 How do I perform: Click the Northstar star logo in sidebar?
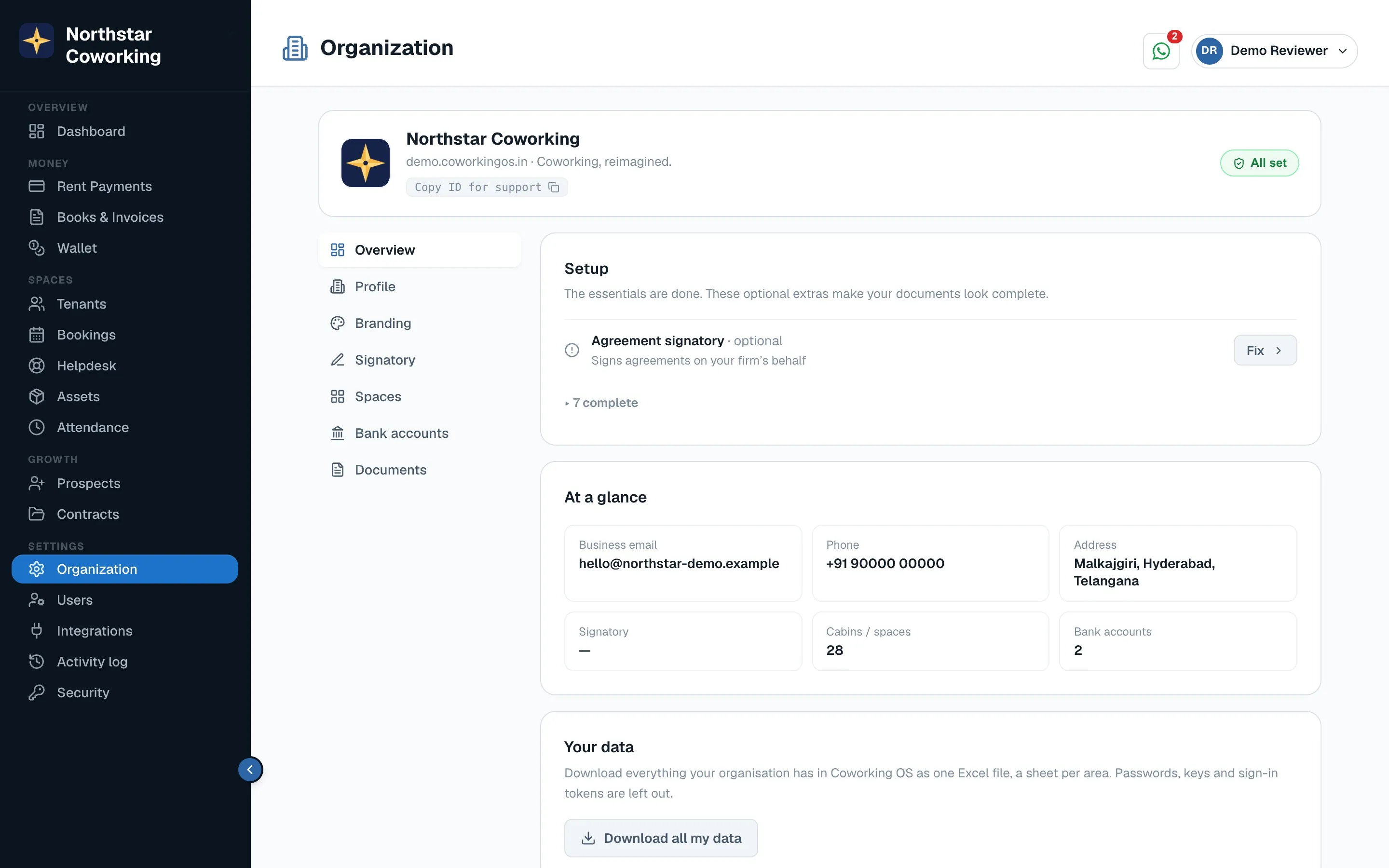[x=37, y=41]
